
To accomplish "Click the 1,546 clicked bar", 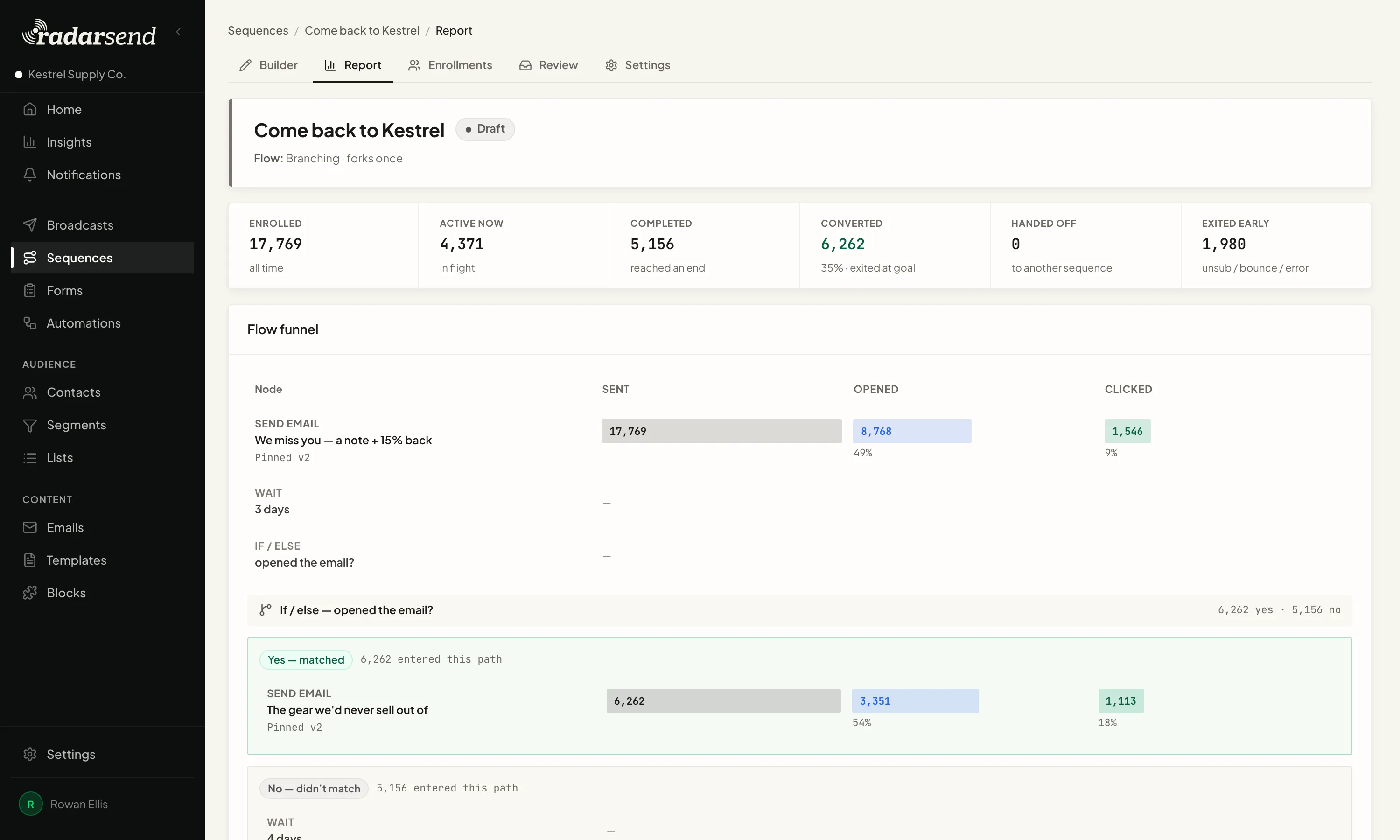I will [x=1127, y=431].
